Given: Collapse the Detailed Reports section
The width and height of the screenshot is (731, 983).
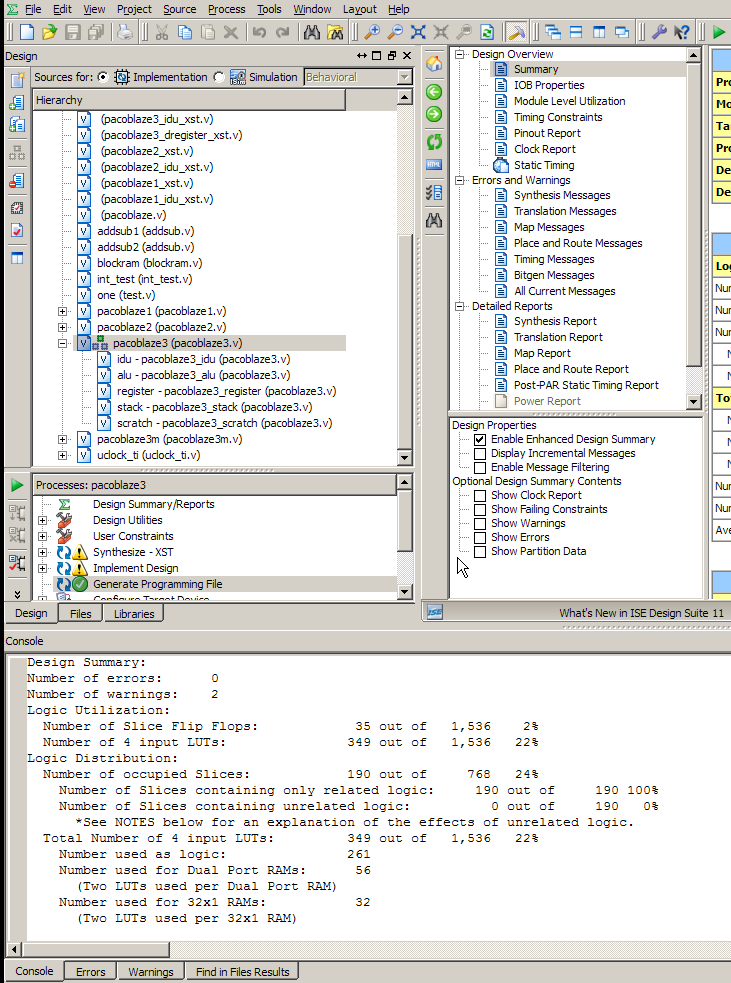Looking at the screenshot, I should click(x=460, y=307).
